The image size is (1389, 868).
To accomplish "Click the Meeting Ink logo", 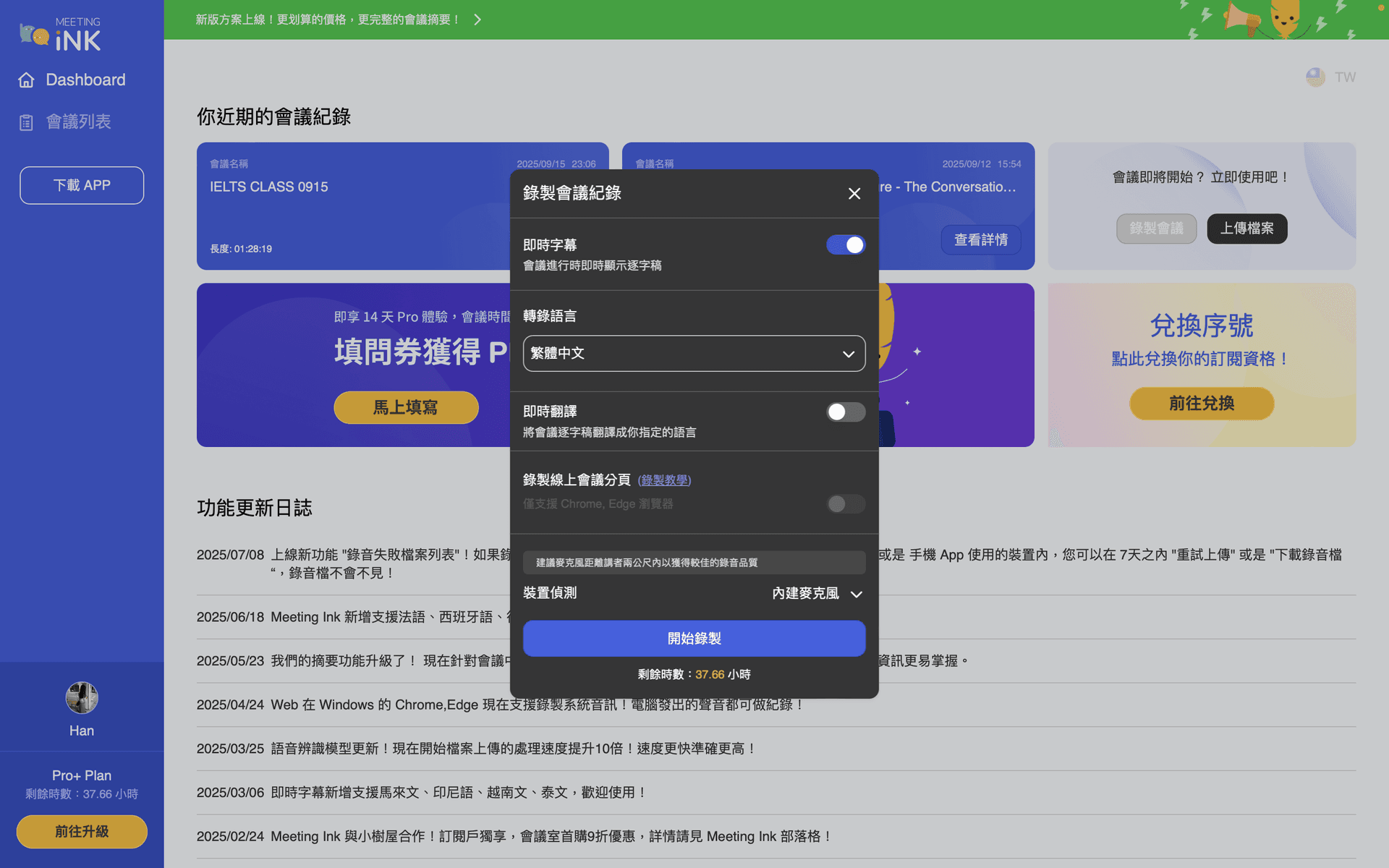I will tap(61, 35).
